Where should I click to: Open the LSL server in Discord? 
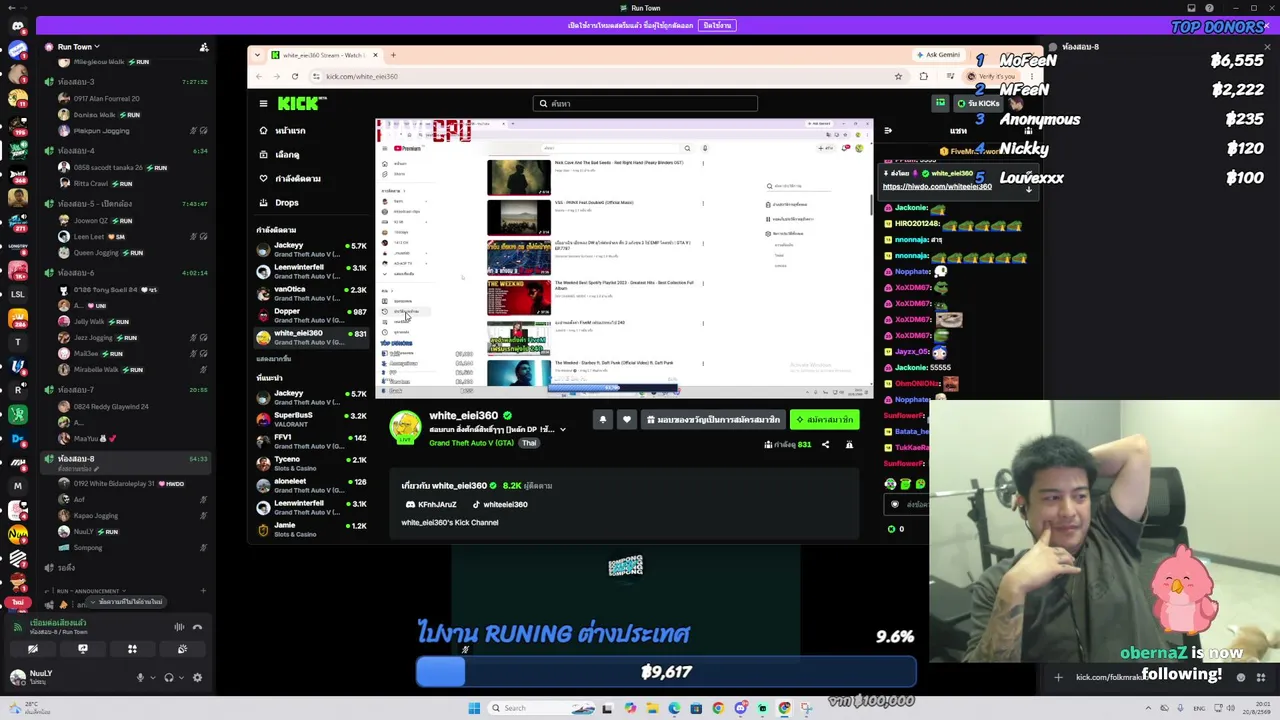point(17,295)
